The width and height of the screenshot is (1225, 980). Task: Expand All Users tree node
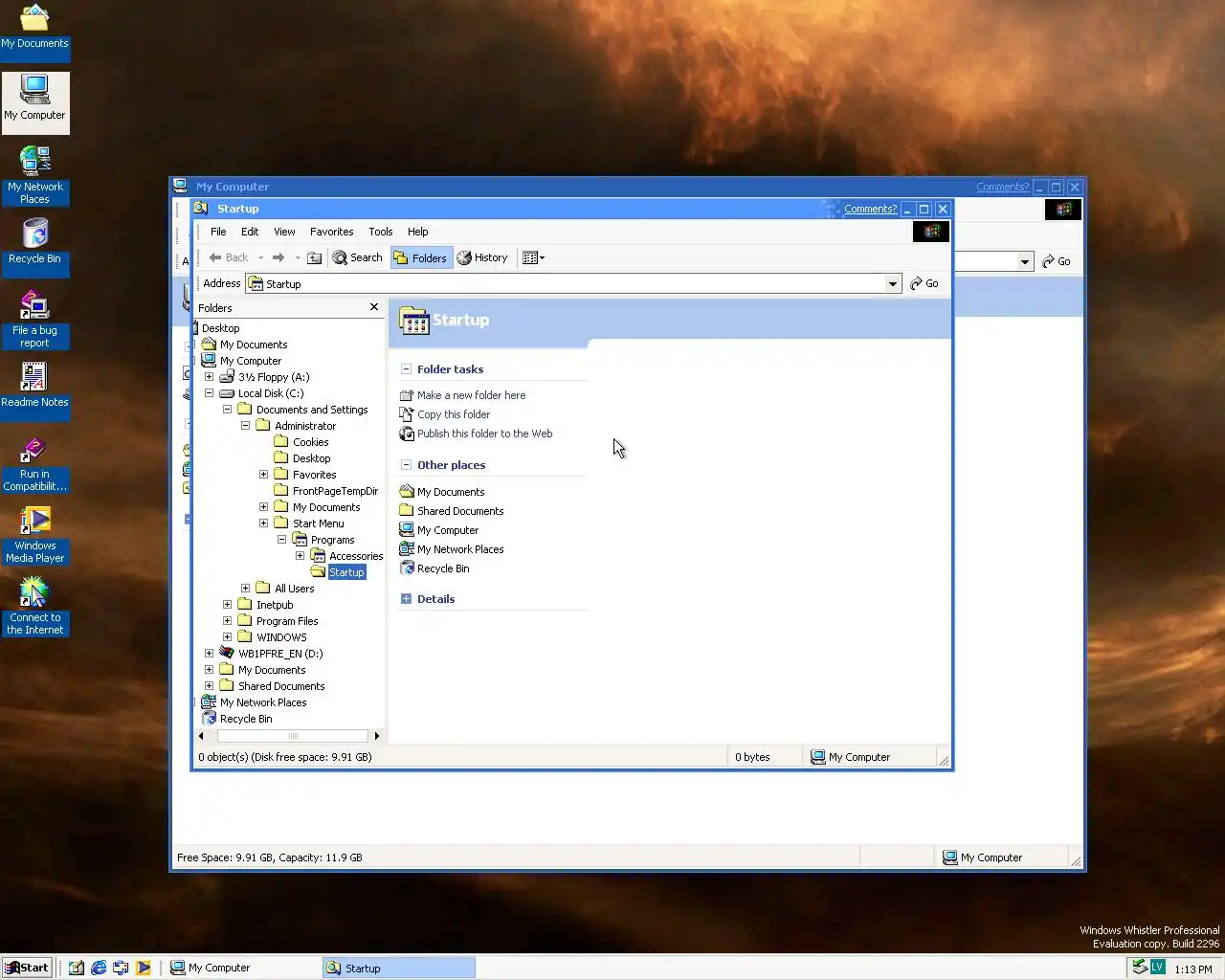(245, 589)
